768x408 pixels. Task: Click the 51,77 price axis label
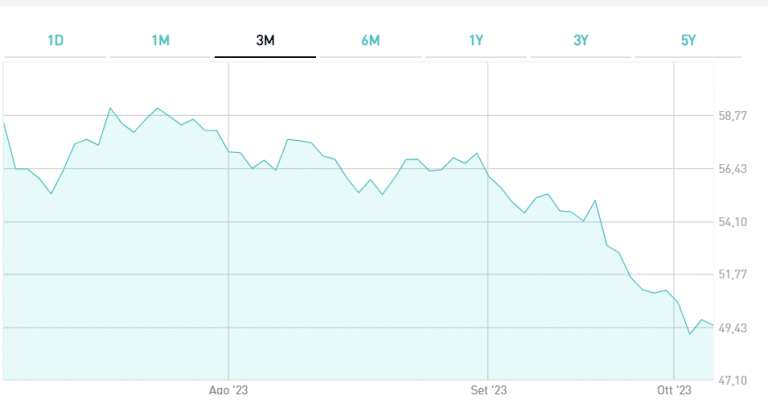pos(733,275)
